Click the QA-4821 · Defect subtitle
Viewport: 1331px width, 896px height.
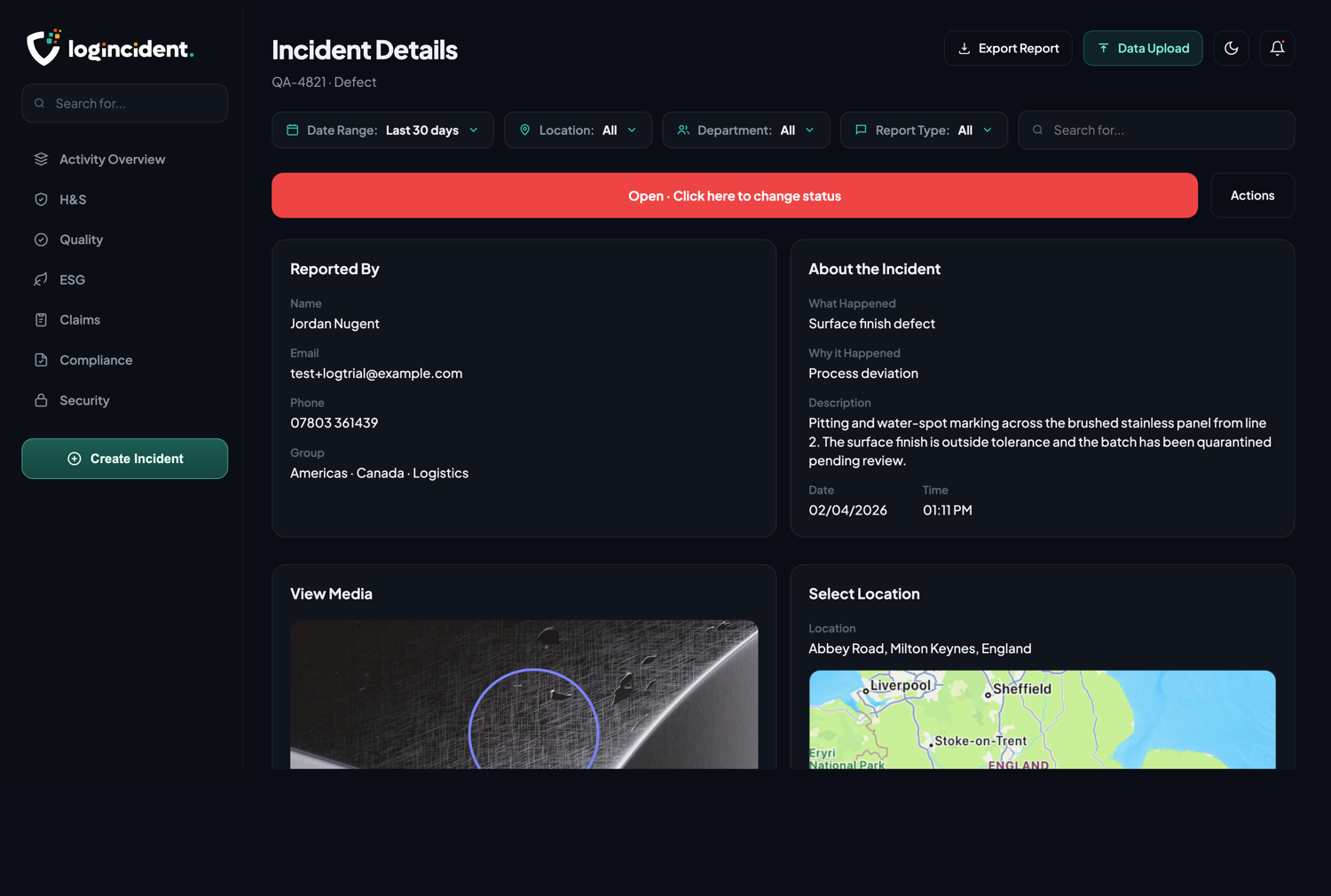pyautogui.click(x=324, y=82)
